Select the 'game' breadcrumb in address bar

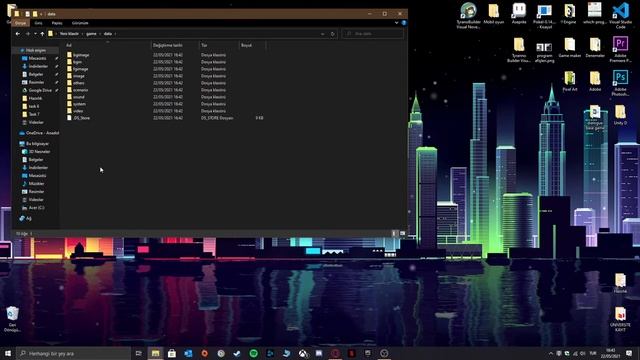(91, 34)
